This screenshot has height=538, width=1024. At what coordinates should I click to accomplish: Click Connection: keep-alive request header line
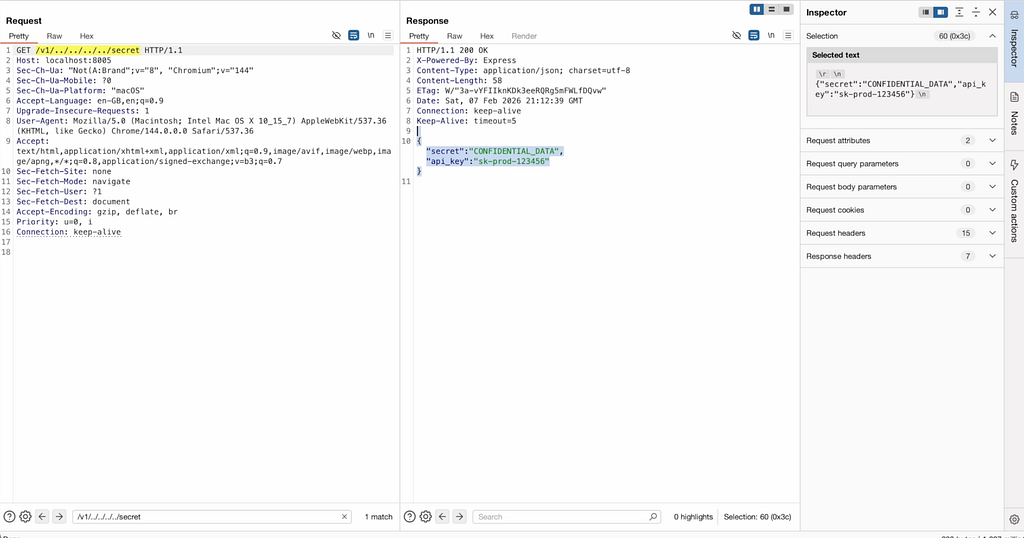69,232
